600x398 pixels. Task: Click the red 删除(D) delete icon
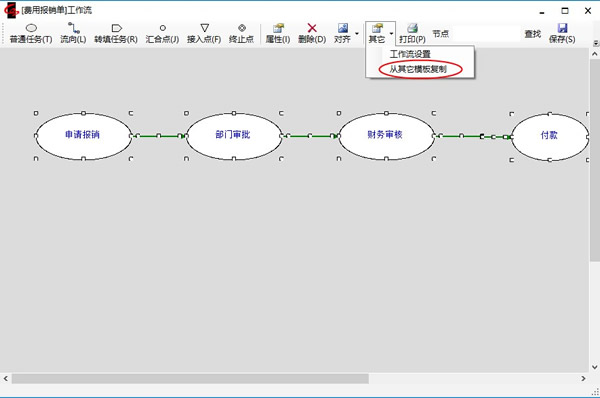click(x=312, y=28)
